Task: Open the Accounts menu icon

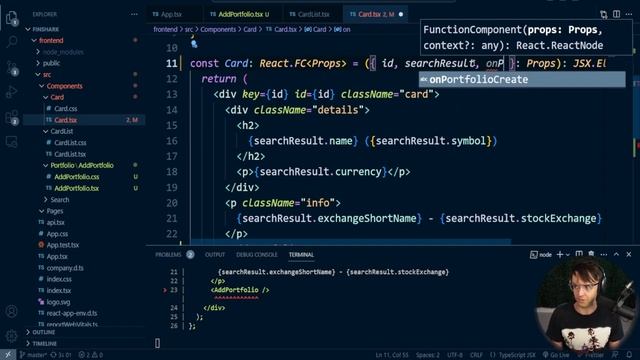Action: 11,311
